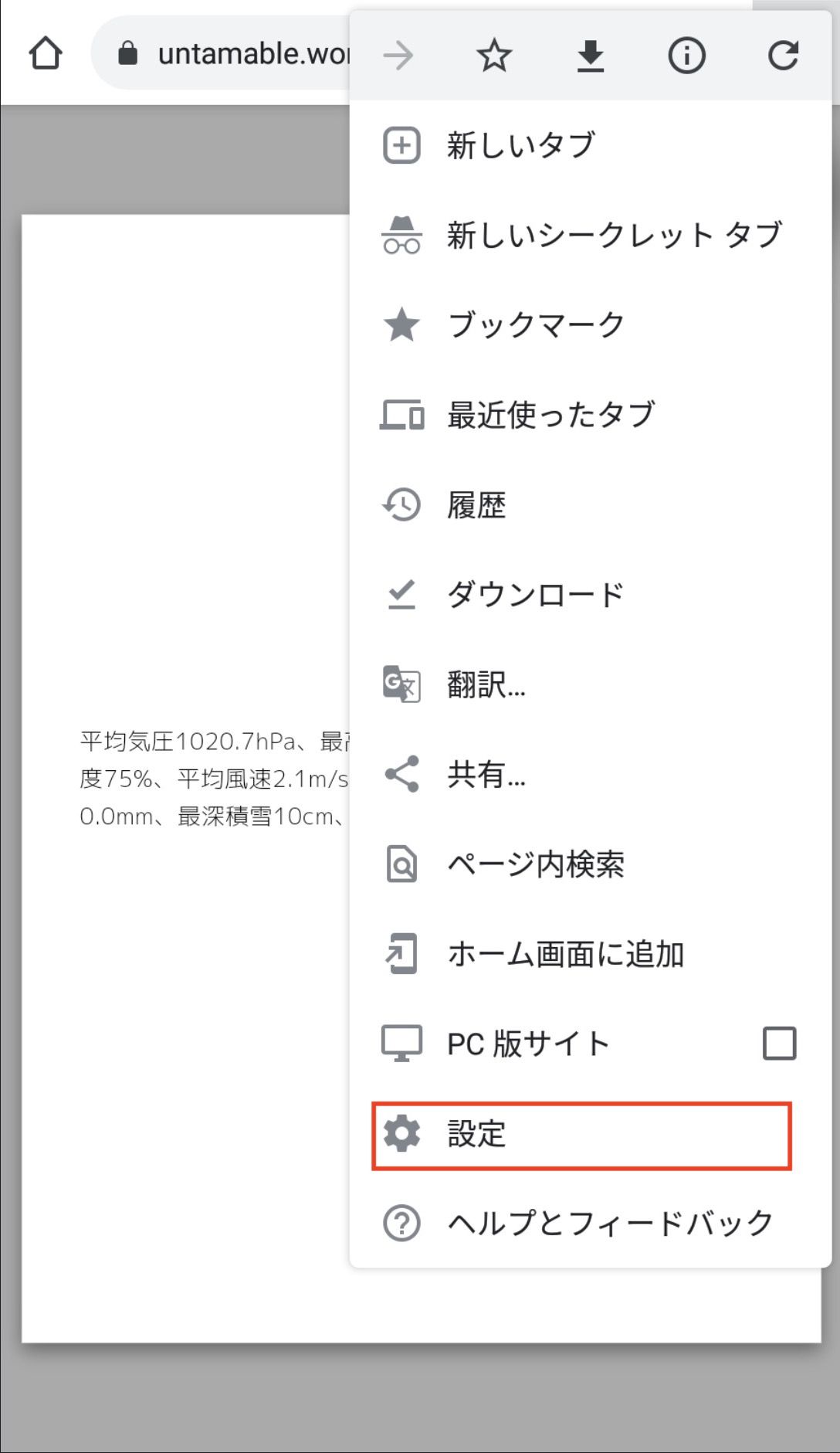The width and height of the screenshot is (840, 1453).
Task: Open page info with the circled i icon
Action: (686, 56)
